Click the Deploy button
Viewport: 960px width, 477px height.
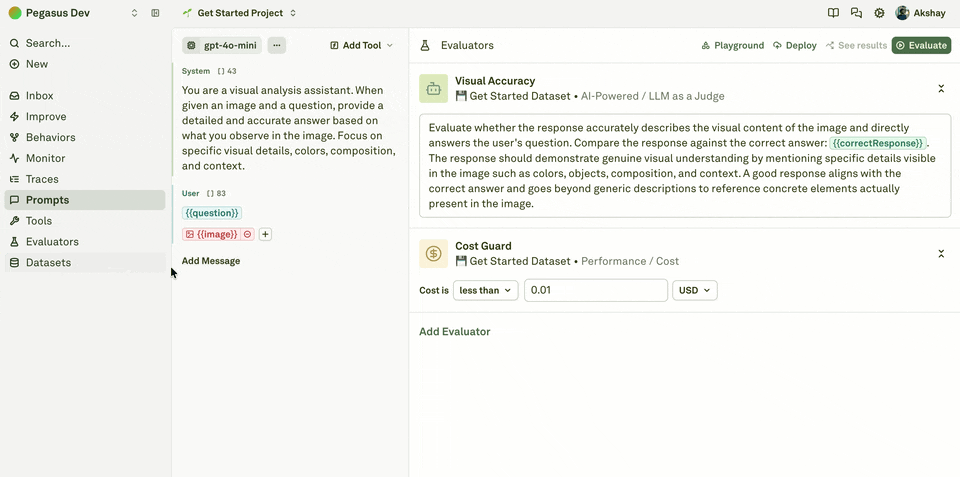tap(795, 45)
